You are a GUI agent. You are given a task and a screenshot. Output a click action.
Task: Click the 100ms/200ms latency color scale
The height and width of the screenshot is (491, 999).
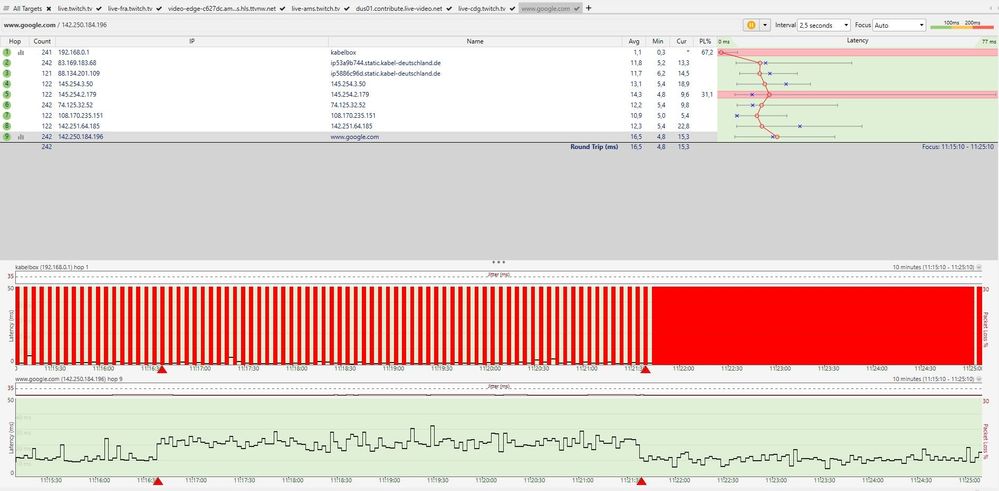[962, 24]
